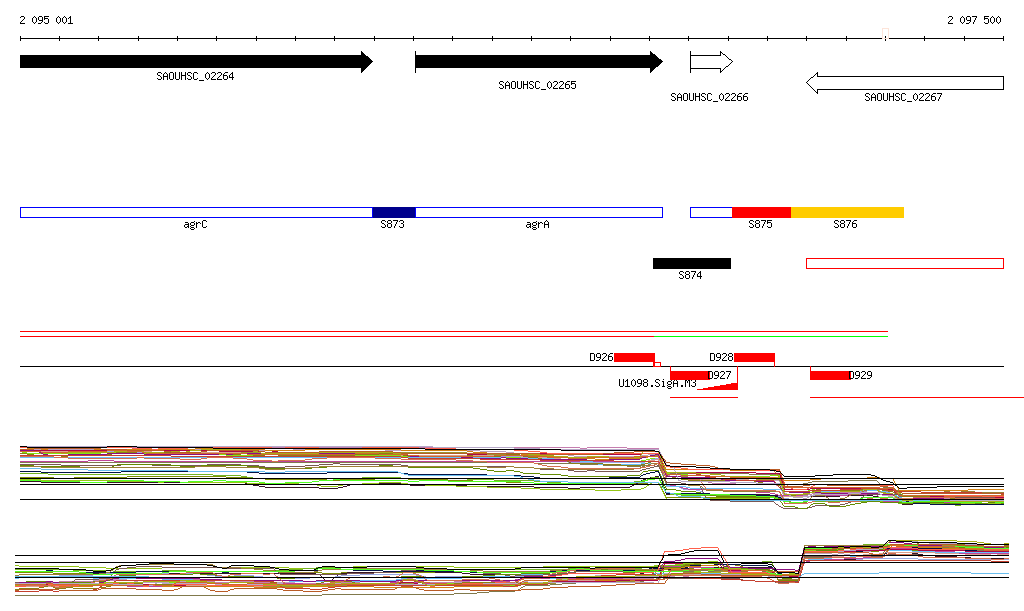Screen dimensions: 1024x611
Task: Click the small white SAOUHSC_02266 arrow
Action: click(x=711, y=63)
